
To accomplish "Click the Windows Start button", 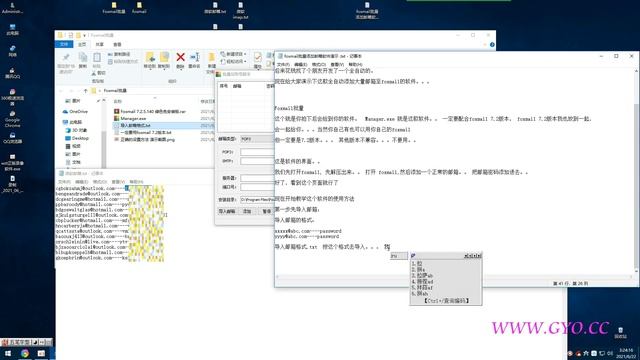I will pos(7,353).
